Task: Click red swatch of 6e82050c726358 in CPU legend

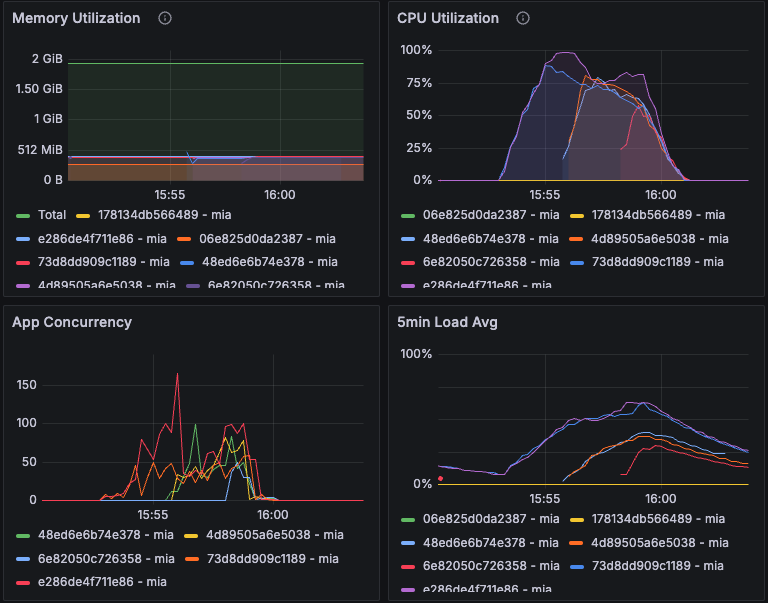Action: 407,261
